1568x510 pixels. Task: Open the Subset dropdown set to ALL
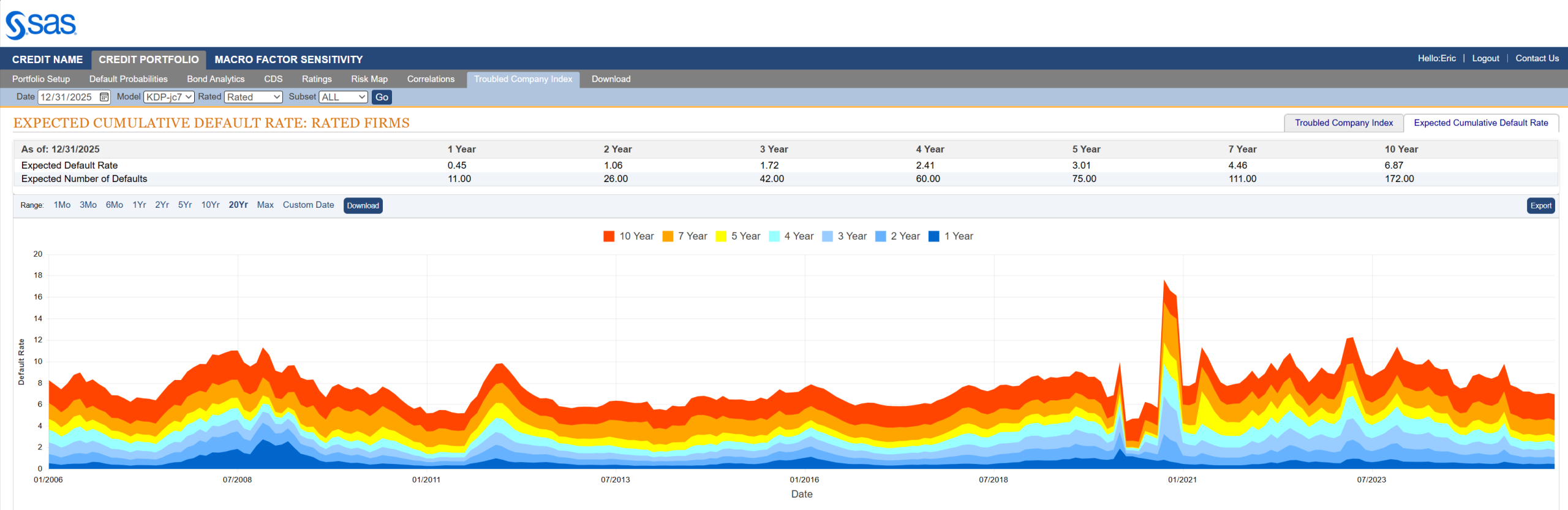click(x=343, y=97)
